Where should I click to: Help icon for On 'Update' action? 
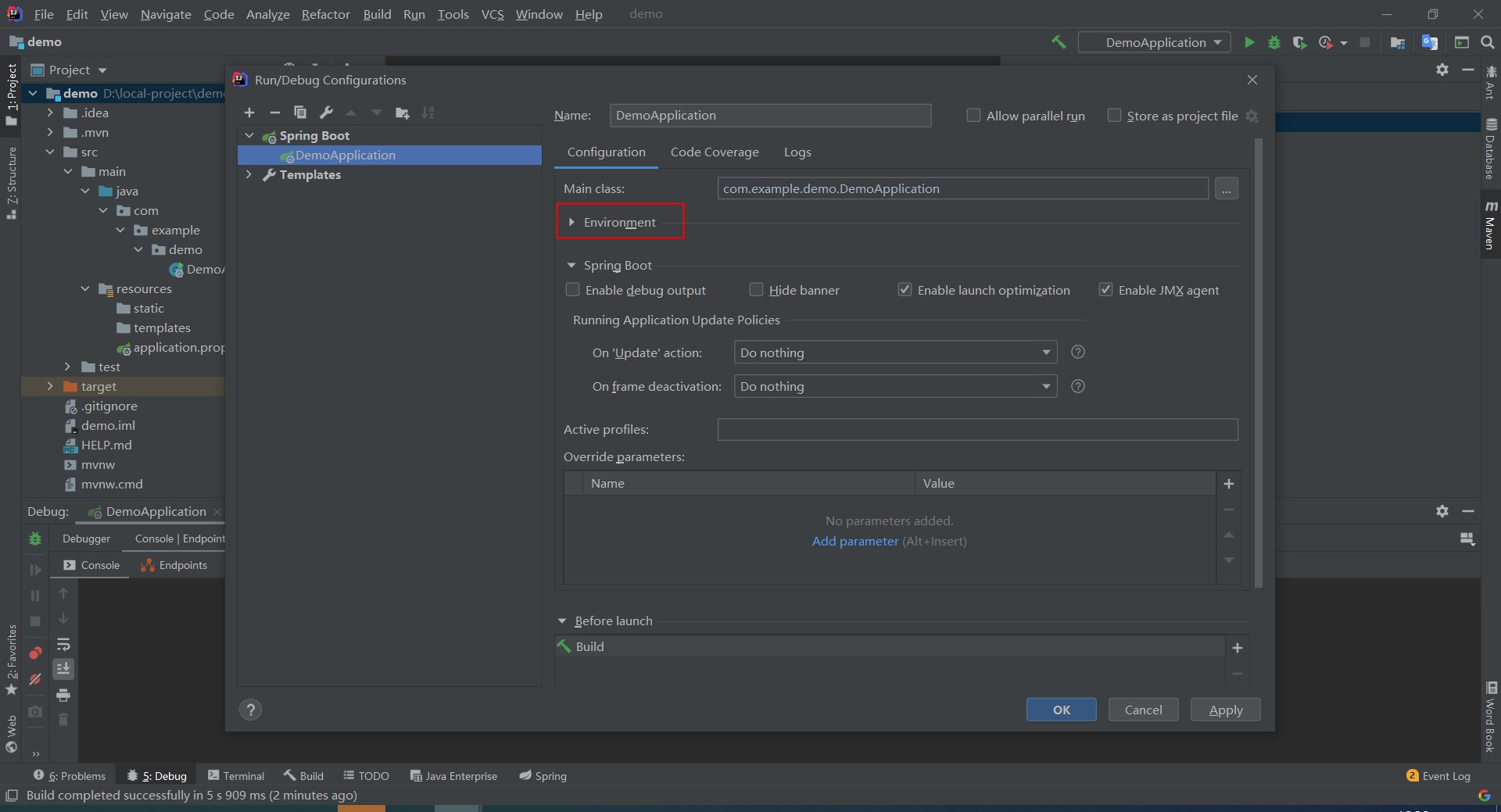click(x=1077, y=352)
